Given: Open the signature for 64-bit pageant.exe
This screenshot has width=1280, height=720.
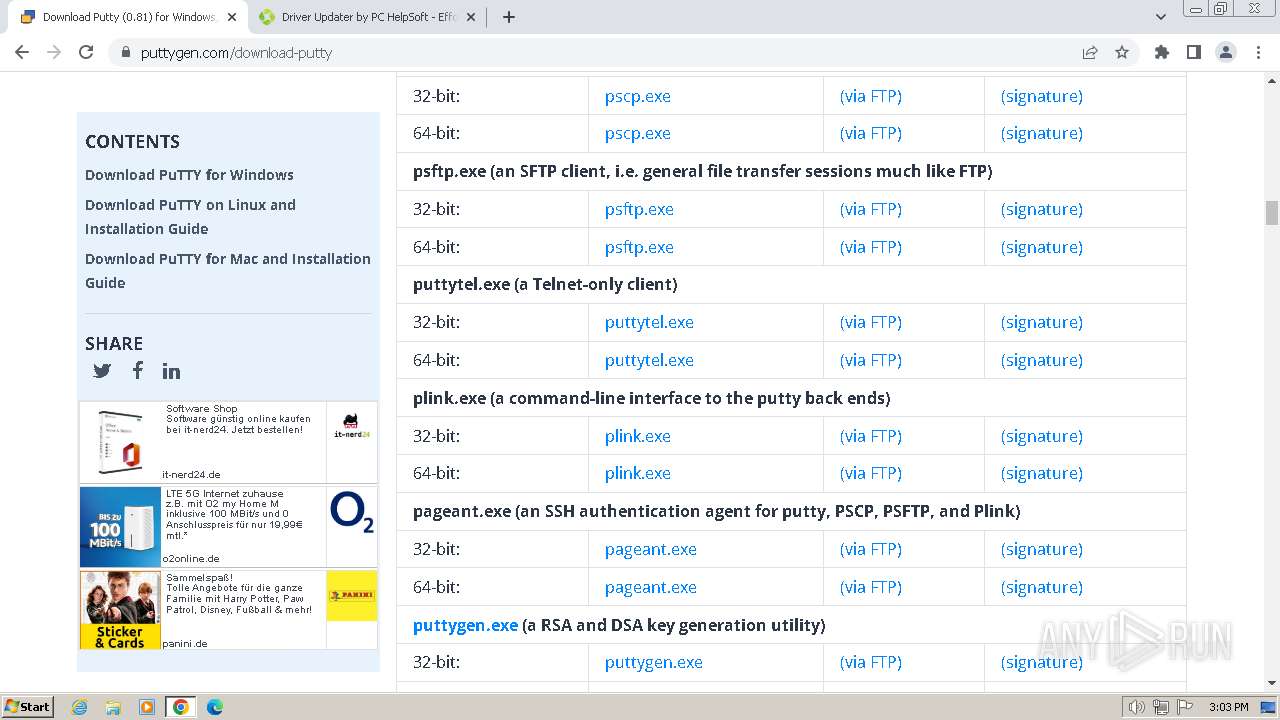Looking at the screenshot, I should pyautogui.click(x=1042, y=587).
